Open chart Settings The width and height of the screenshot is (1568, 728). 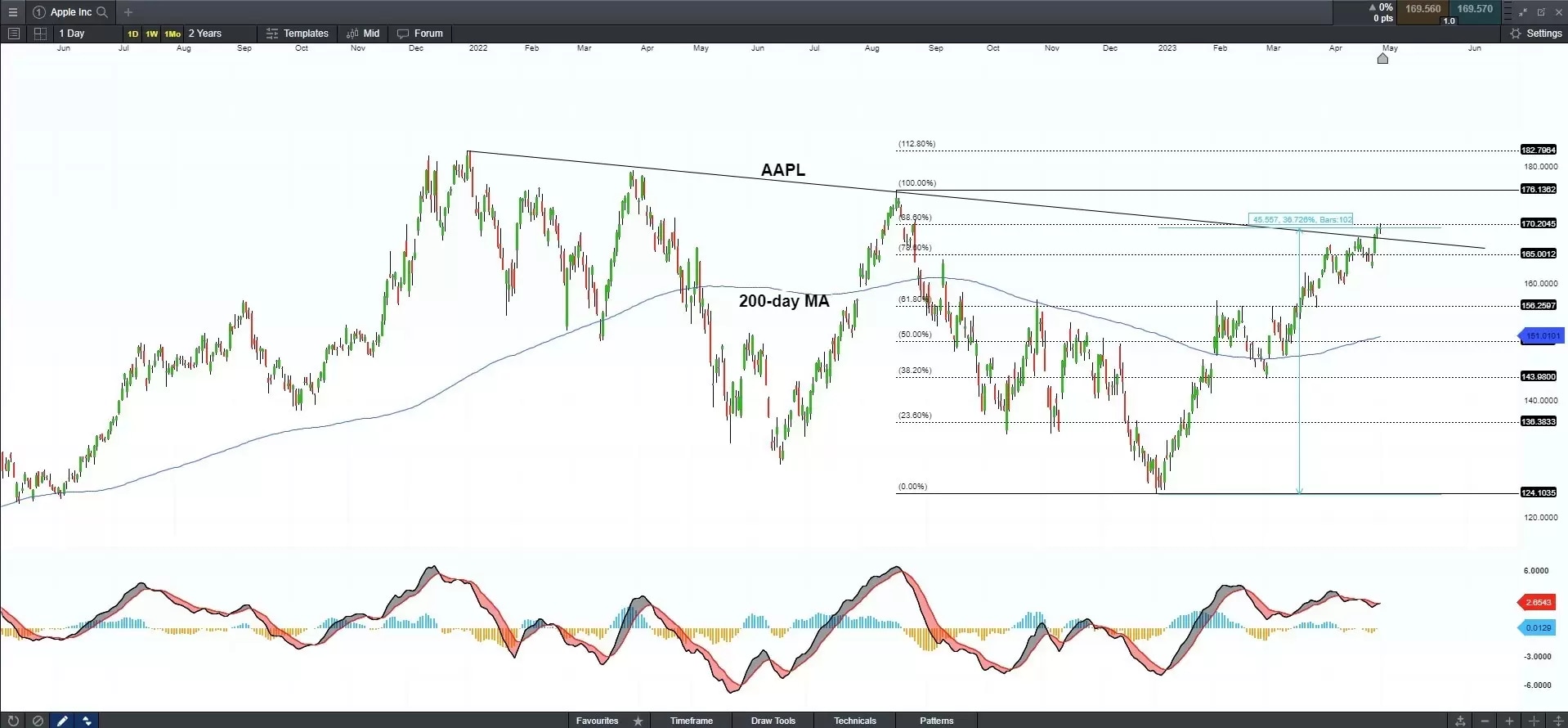pyautogui.click(x=1535, y=34)
